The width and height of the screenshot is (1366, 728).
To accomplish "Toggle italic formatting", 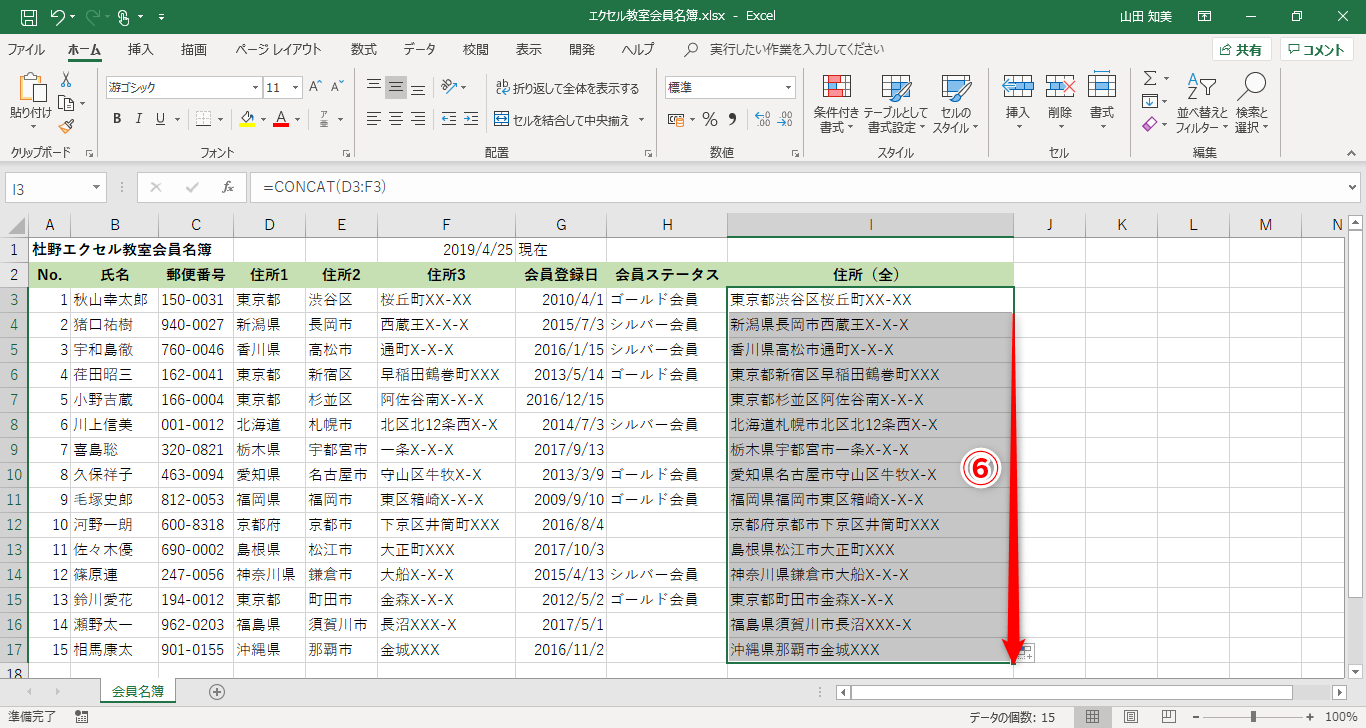I will point(139,119).
